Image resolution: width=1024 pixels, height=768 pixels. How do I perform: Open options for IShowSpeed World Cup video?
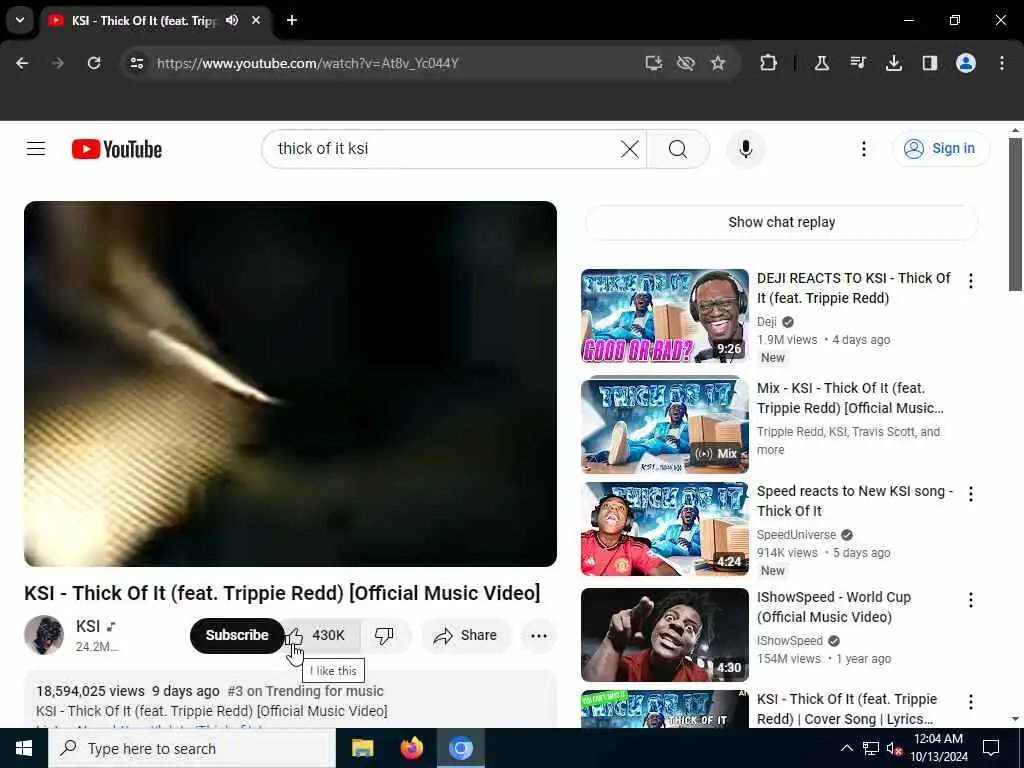point(970,600)
